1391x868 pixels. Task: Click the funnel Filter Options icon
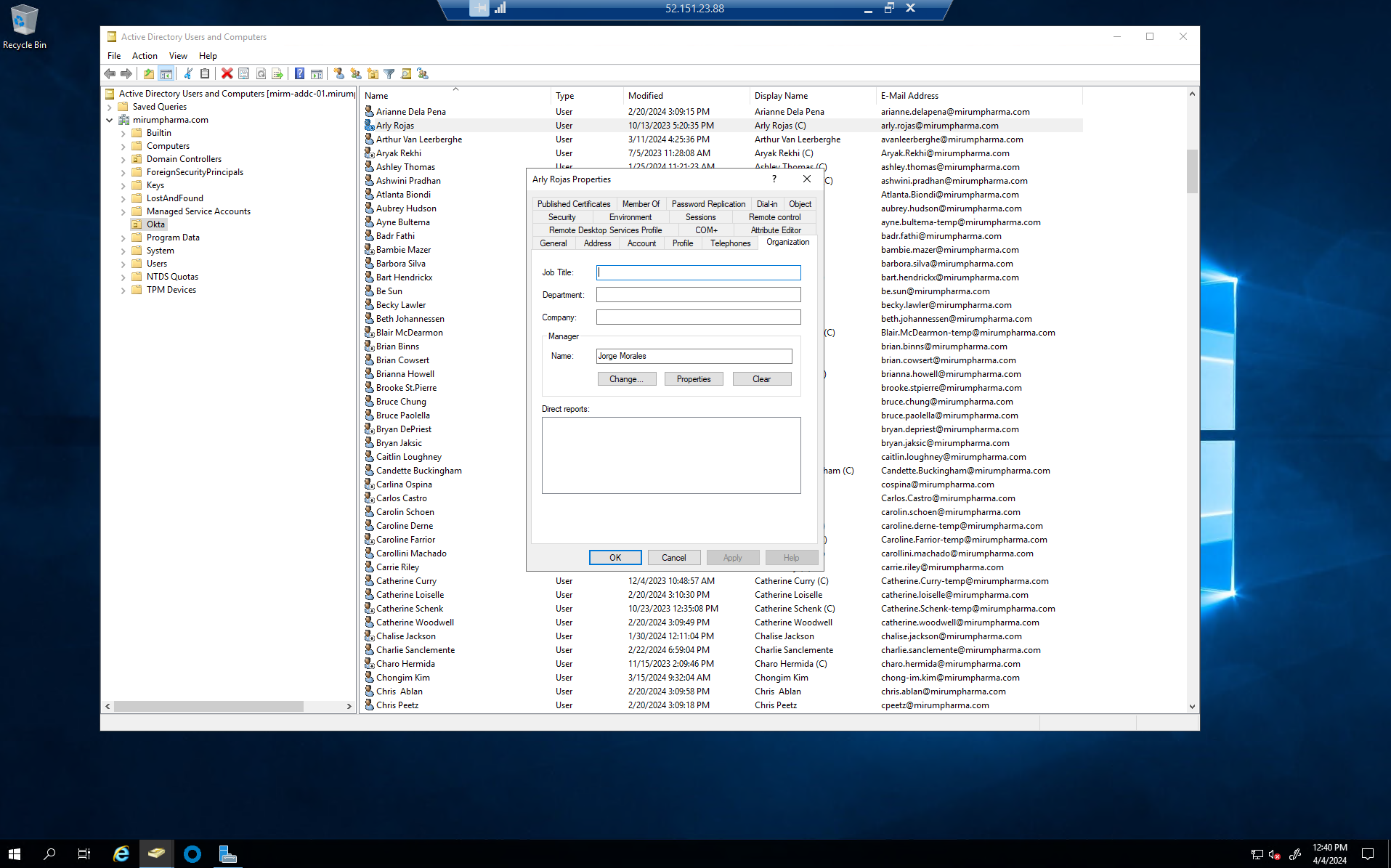389,73
